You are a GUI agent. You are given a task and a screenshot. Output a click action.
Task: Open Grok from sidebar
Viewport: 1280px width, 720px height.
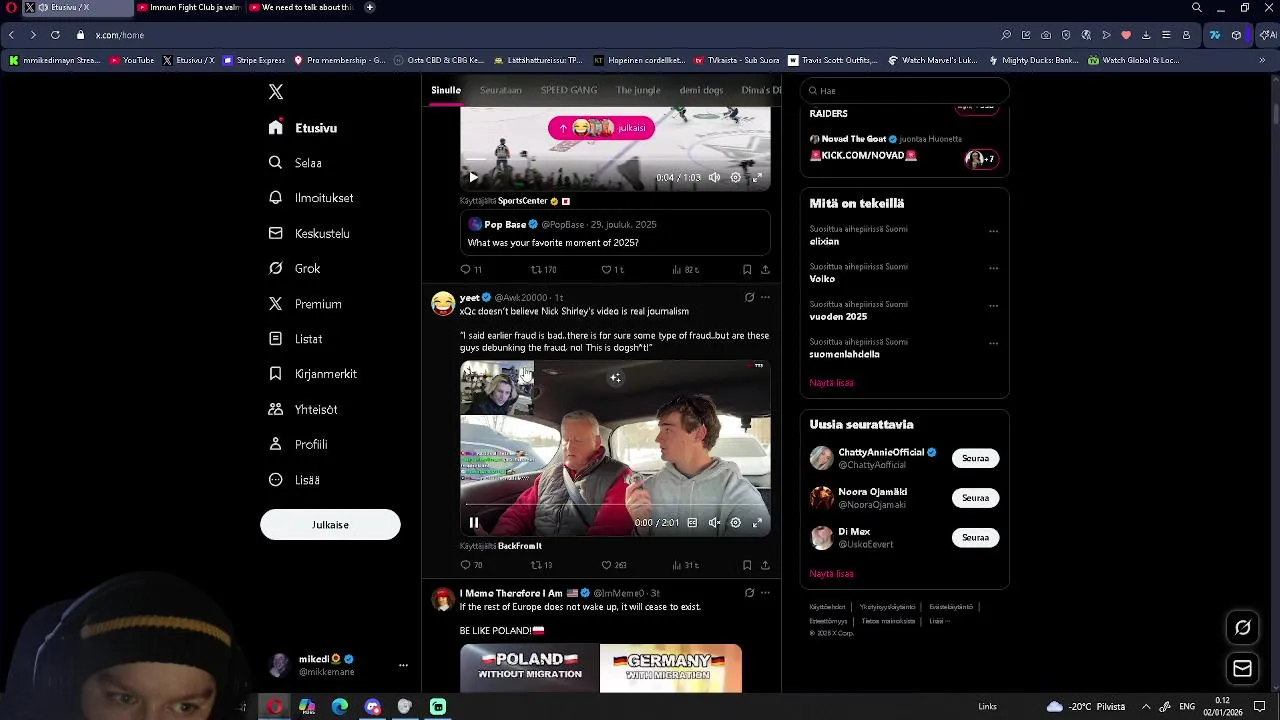pyautogui.click(x=295, y=268)
